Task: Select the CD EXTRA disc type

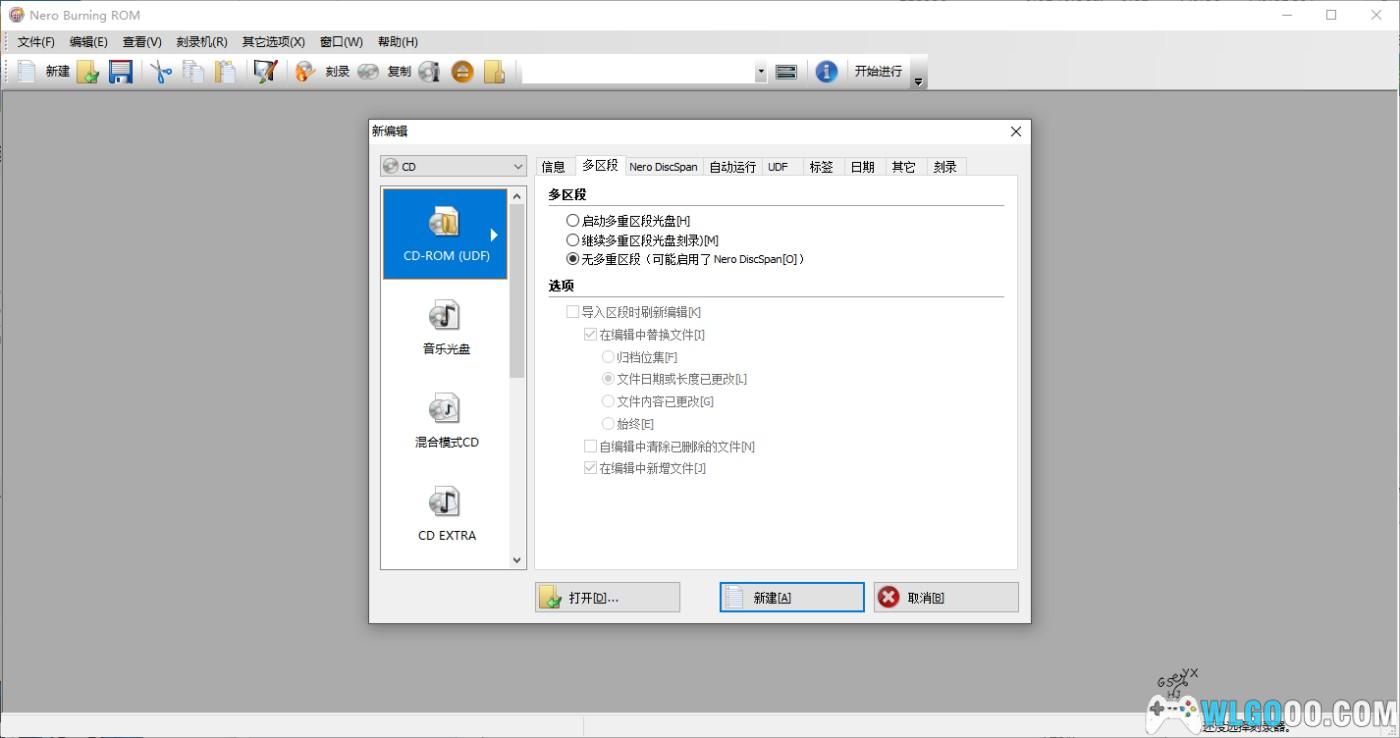Action: pyautogui.click(x=446, y=513)
